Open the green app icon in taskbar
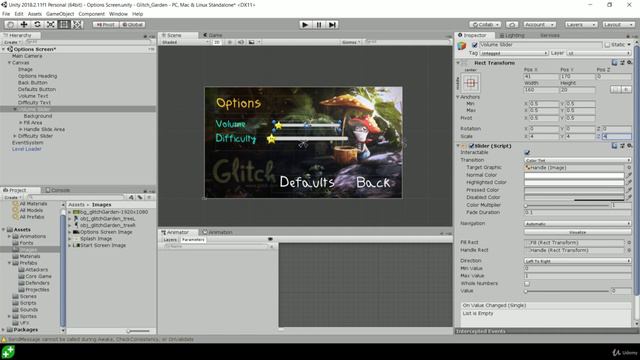The width and height of the screenshot is (640, 360). click(8, 352)
